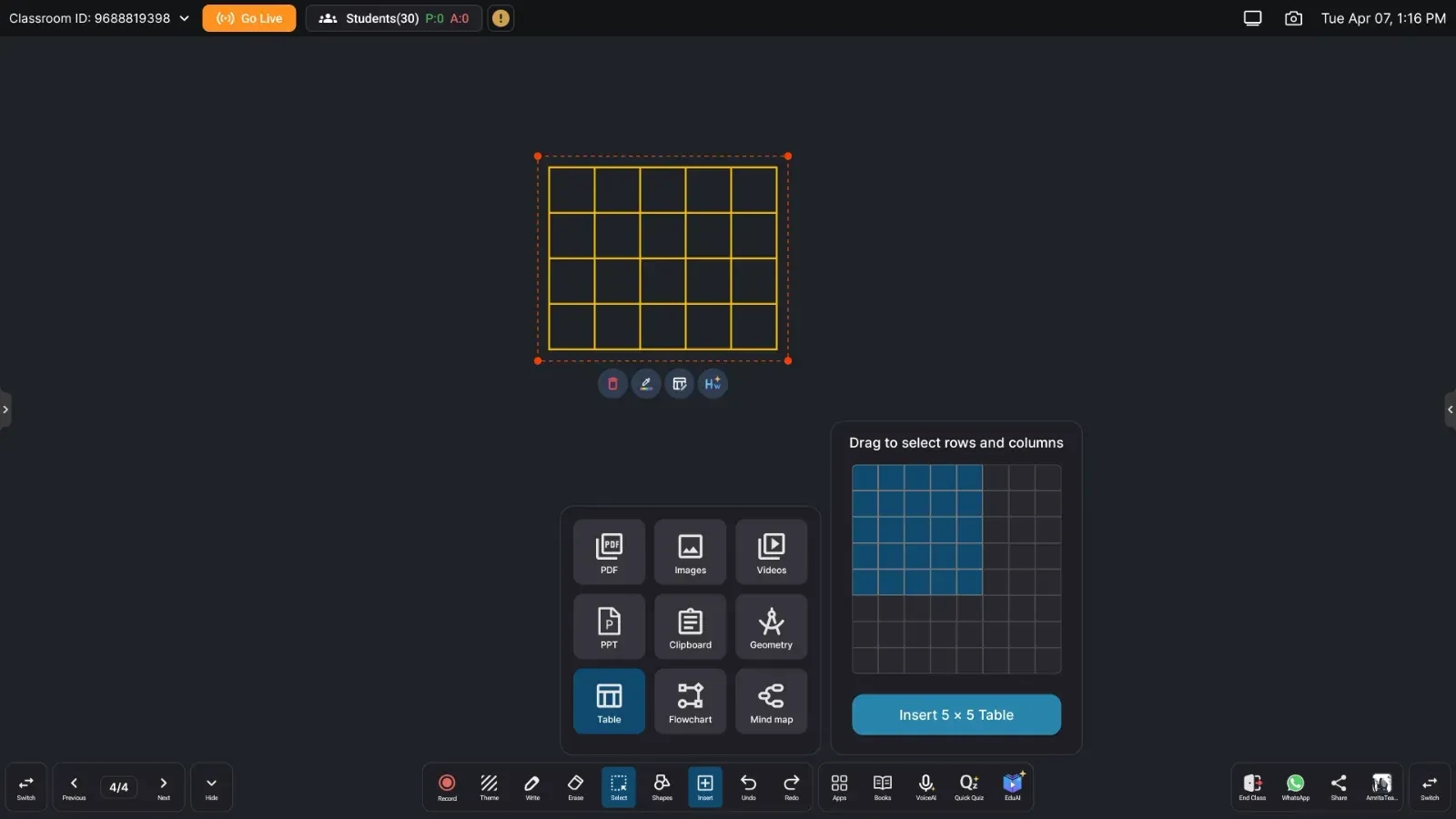This screenshot has height=819, width=1456.
Task: Open Quick Quiz
Action: [x=969, y=787]
